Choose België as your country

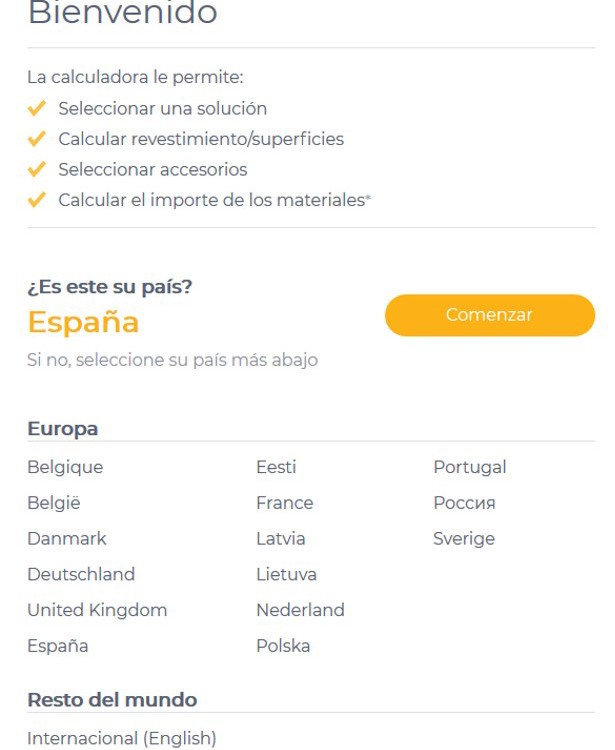point(52,503)
